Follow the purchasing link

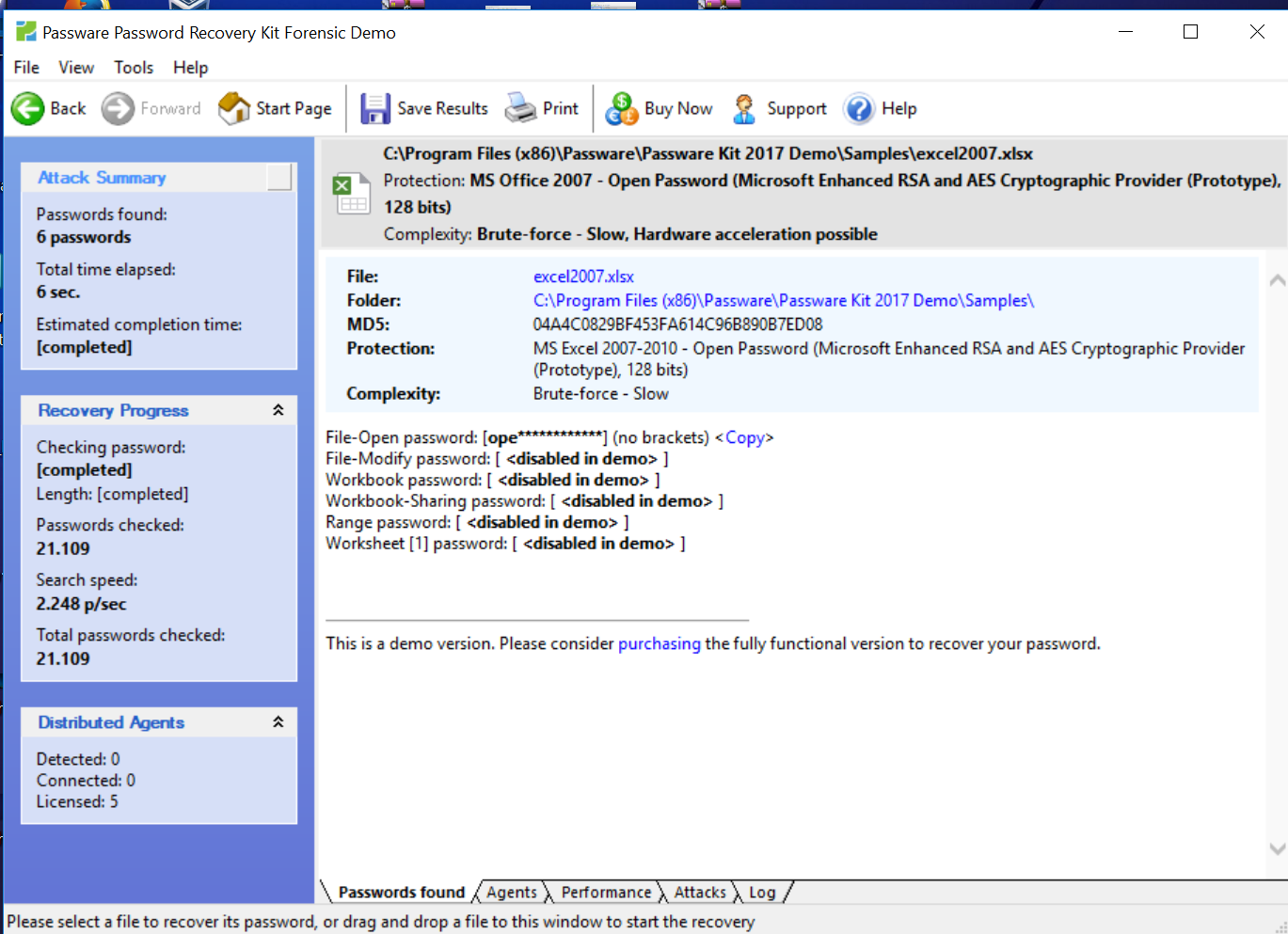[x=660, y=644]
